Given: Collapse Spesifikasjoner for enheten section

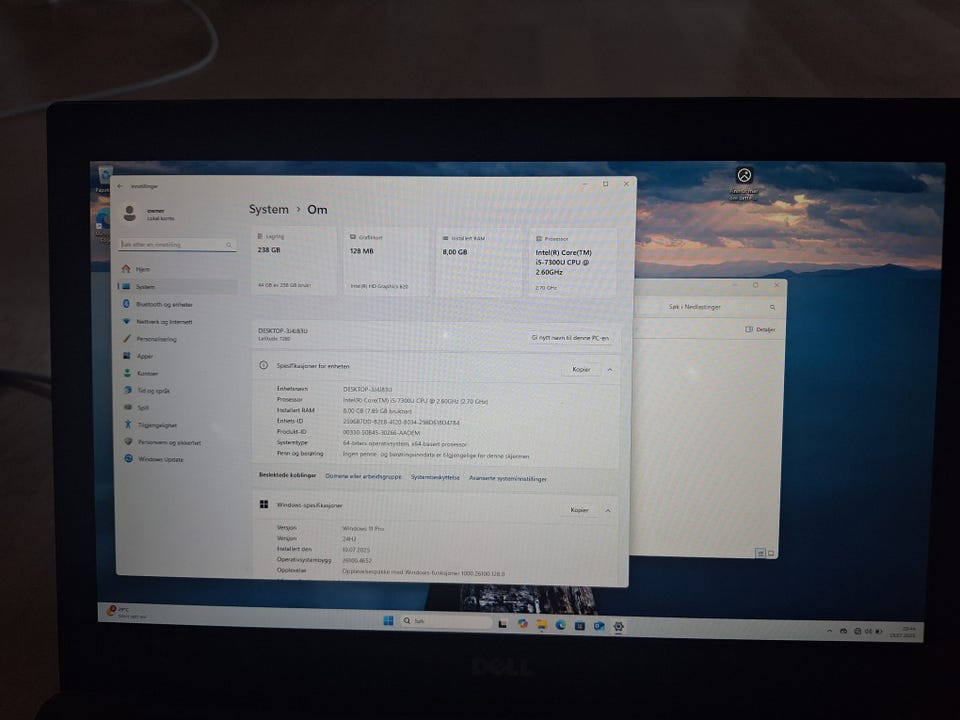Looking at the screenshot, I should pos(610,370).
